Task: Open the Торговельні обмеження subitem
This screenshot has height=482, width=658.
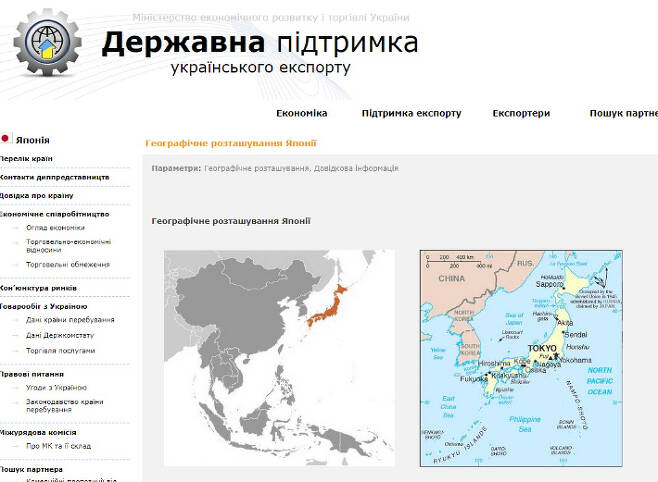Action: pos(68,265)
